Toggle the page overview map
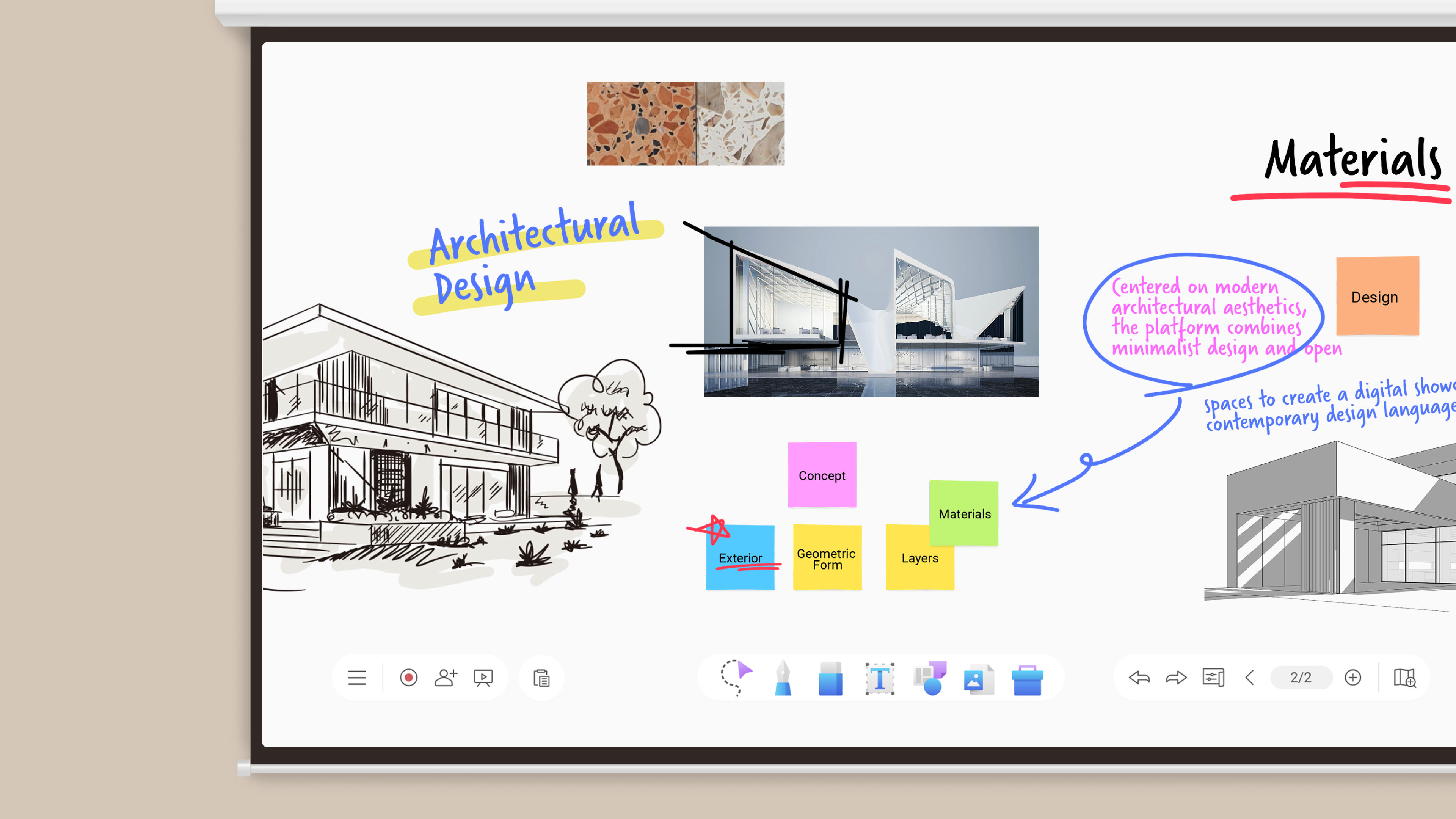This screenshot has height=819, width=1456. pos(1407,678)
